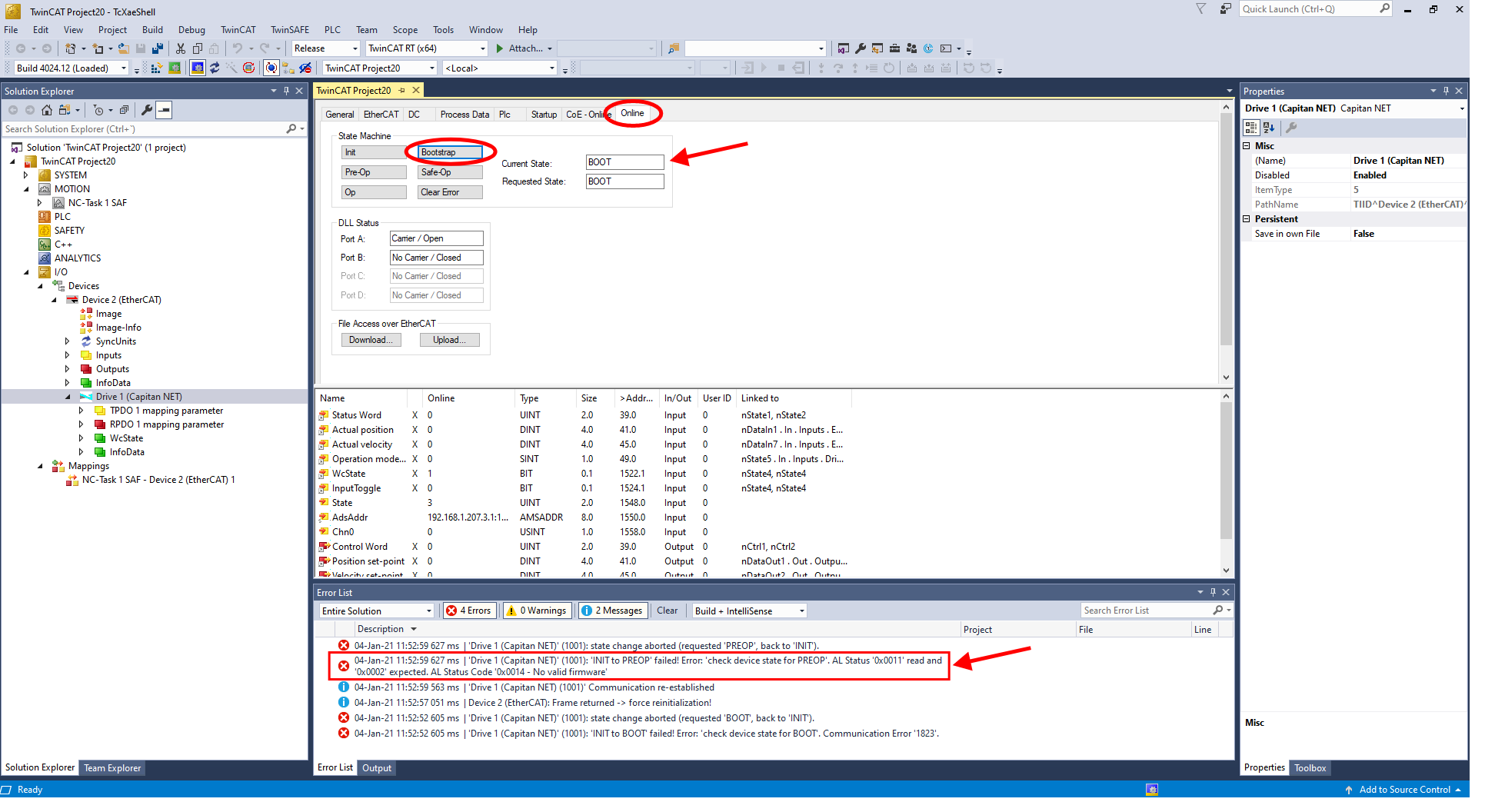The width and height of the screenshot is (1485, 812).
Task: Open the TwinSAFE menu
Action: click(289, 30)
